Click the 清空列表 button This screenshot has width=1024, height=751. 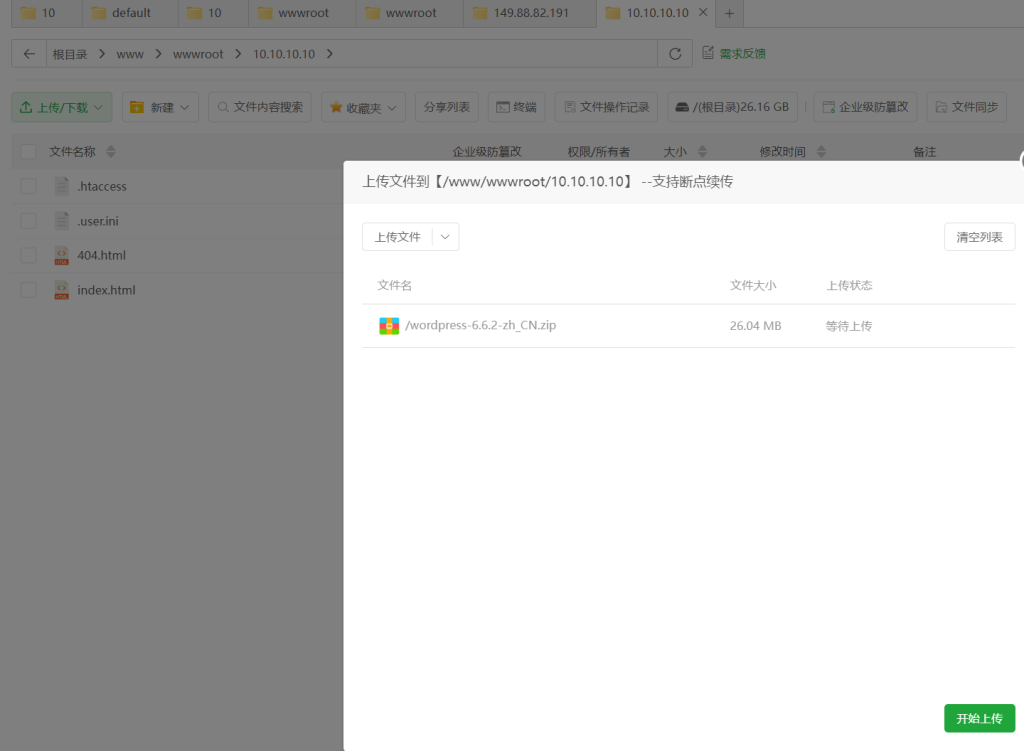pyautogui.click(x=979, y=237)
